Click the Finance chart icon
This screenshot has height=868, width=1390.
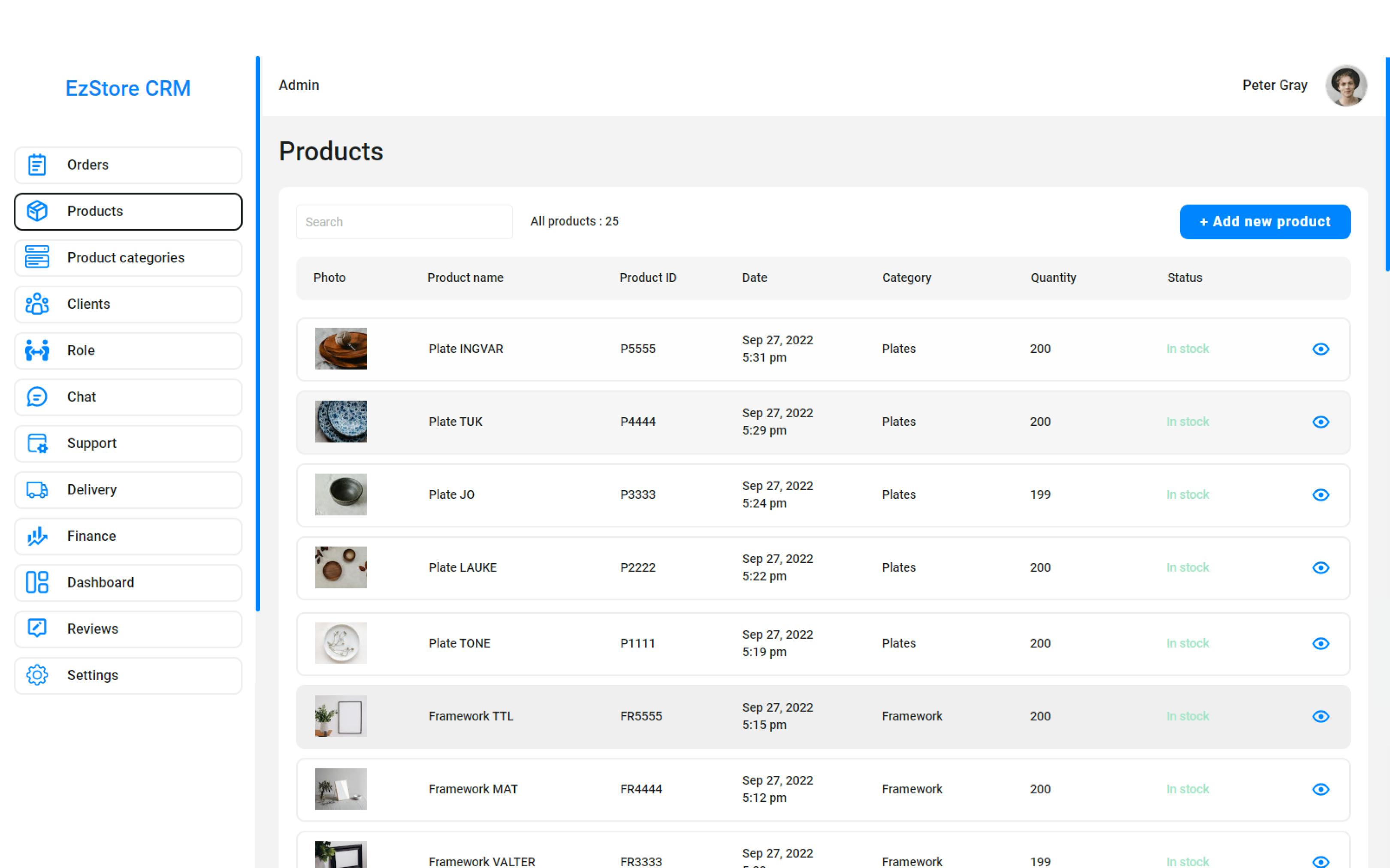coord(37,536)
